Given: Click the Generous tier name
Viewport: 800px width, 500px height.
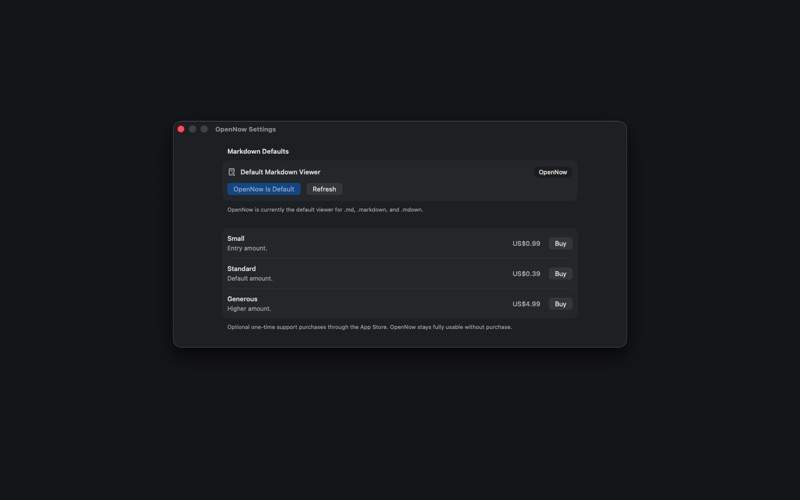Looking at the screenshot, I should (242, 298).
